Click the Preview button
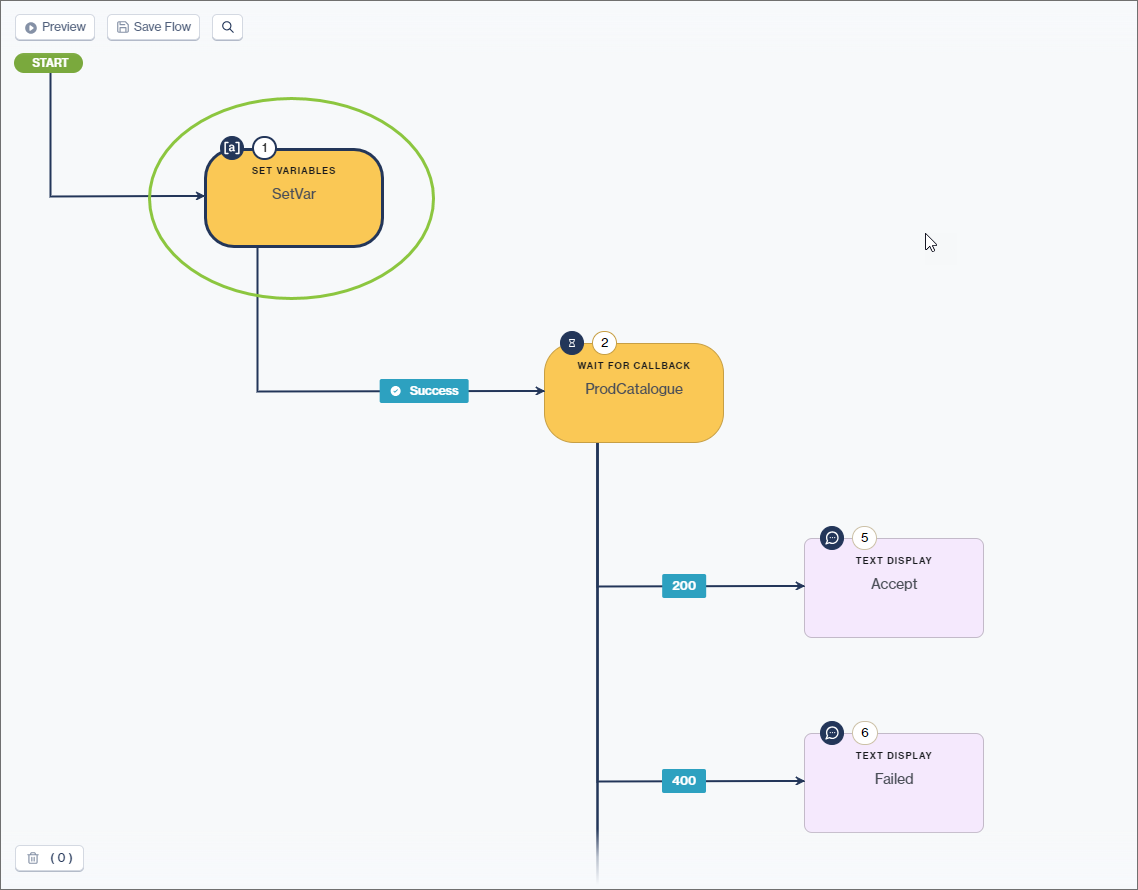1138x890 pixels. pyautogui.click(x=55, y=27)
